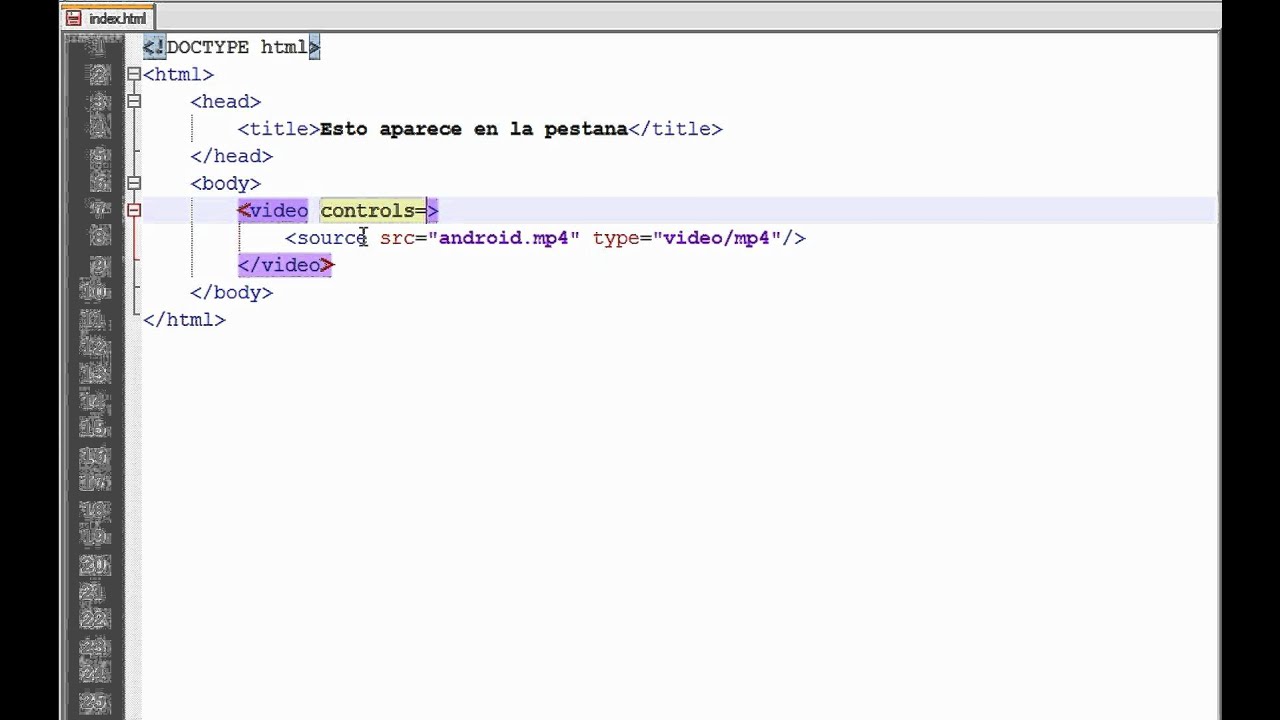Collapse the <video> code fold marker
Viewport: 1280px width, 720px height.
point(134,210)
